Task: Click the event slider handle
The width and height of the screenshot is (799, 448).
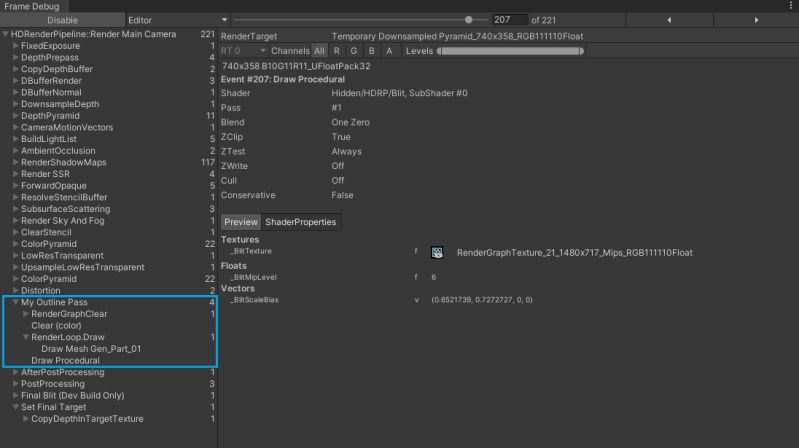Action: point(469,20)
